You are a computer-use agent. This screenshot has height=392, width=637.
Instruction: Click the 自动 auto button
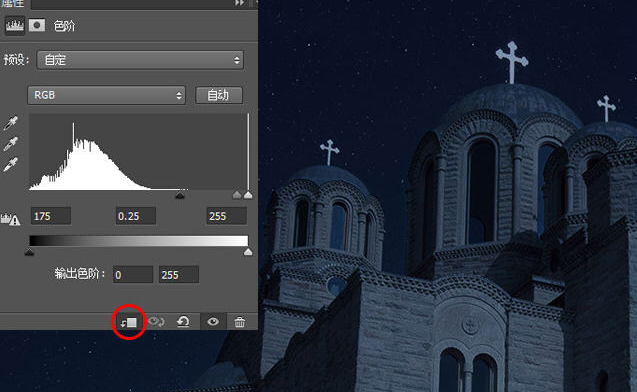[219, 95]
